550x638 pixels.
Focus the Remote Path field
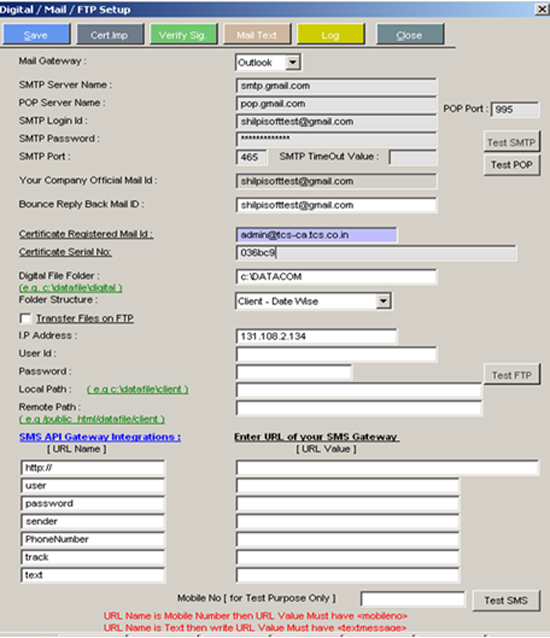click(x=359, y=408)
